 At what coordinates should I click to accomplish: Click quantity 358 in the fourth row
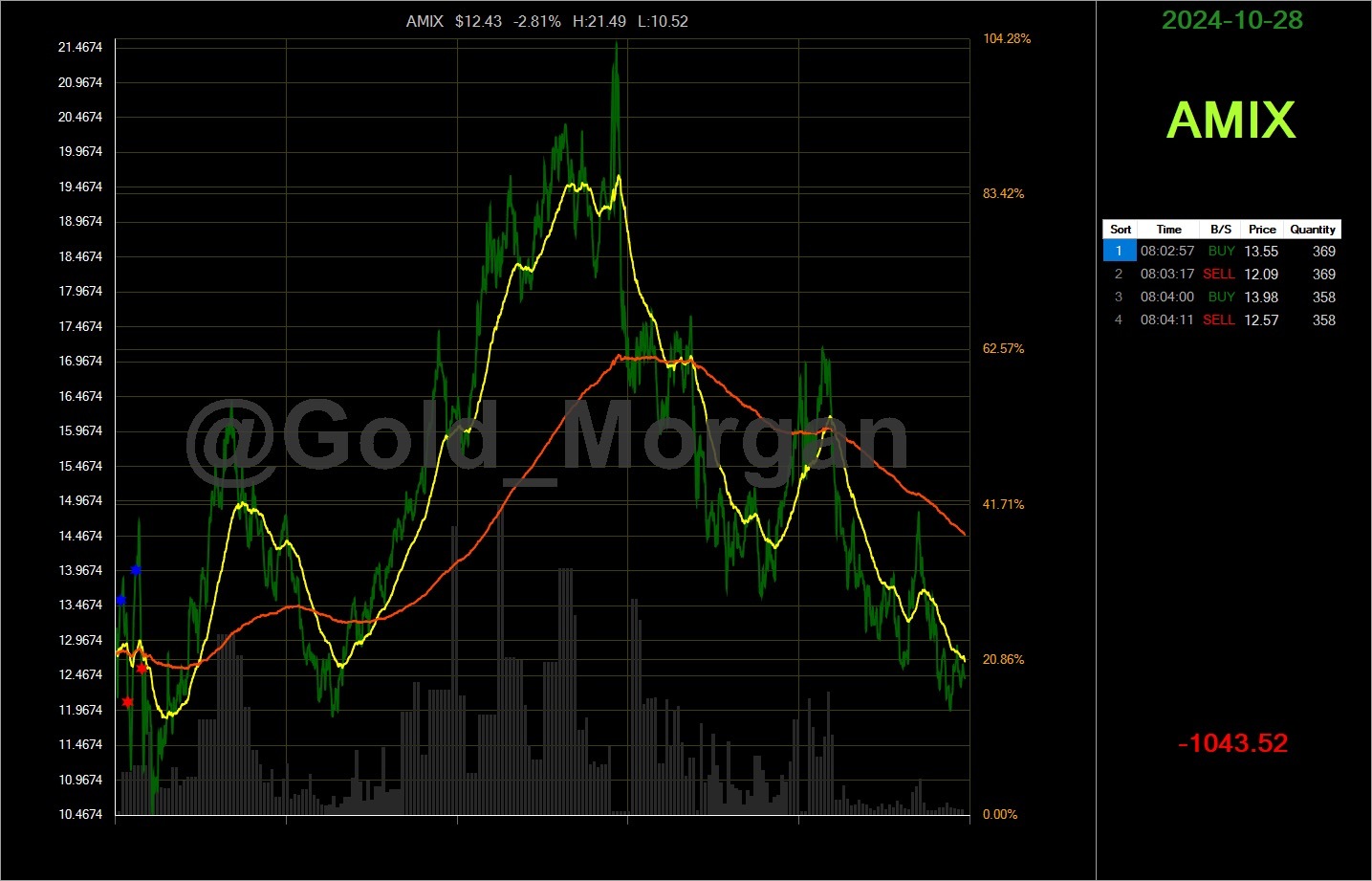click(x=1324, y=320)
